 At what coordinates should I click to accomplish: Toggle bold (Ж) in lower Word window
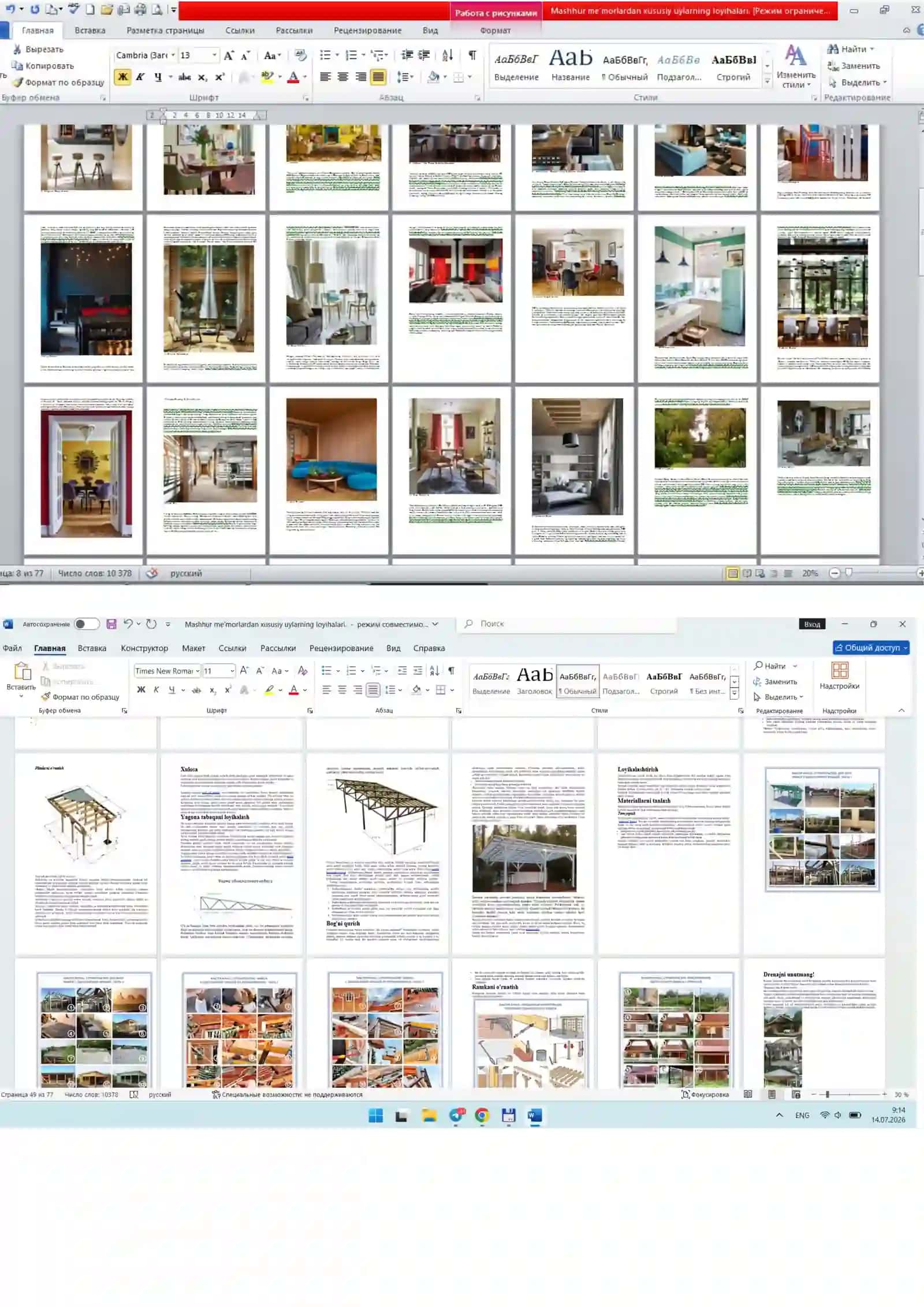pyautogui.click(x=141, y=690)
